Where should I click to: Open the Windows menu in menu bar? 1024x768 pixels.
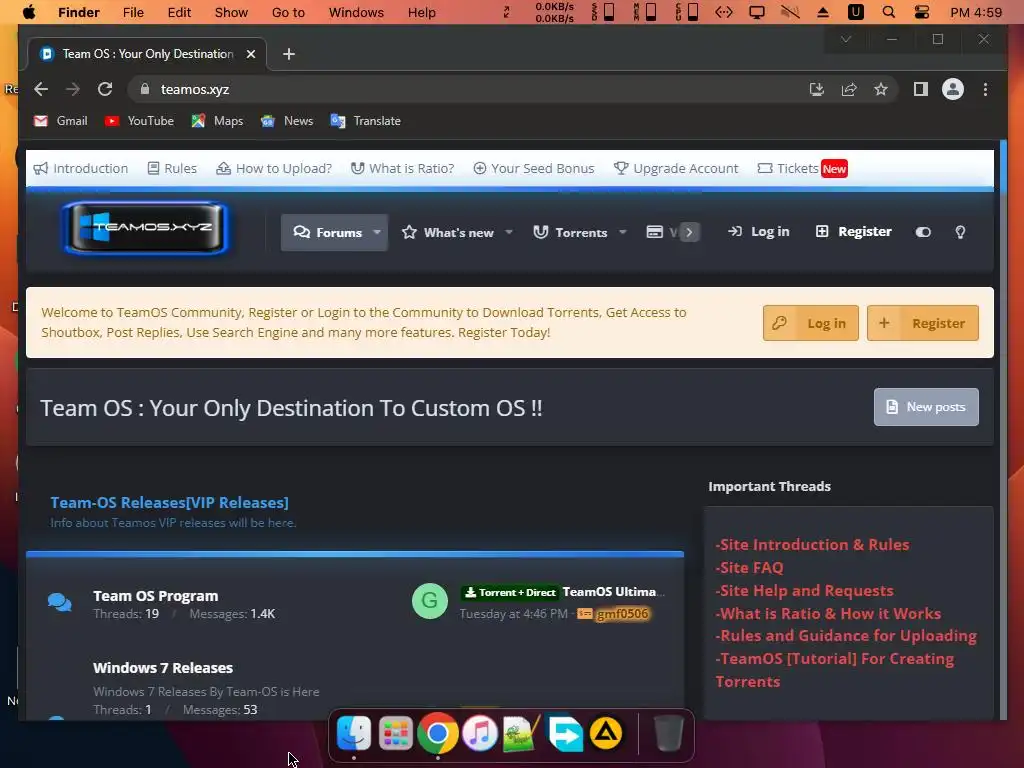356,12
